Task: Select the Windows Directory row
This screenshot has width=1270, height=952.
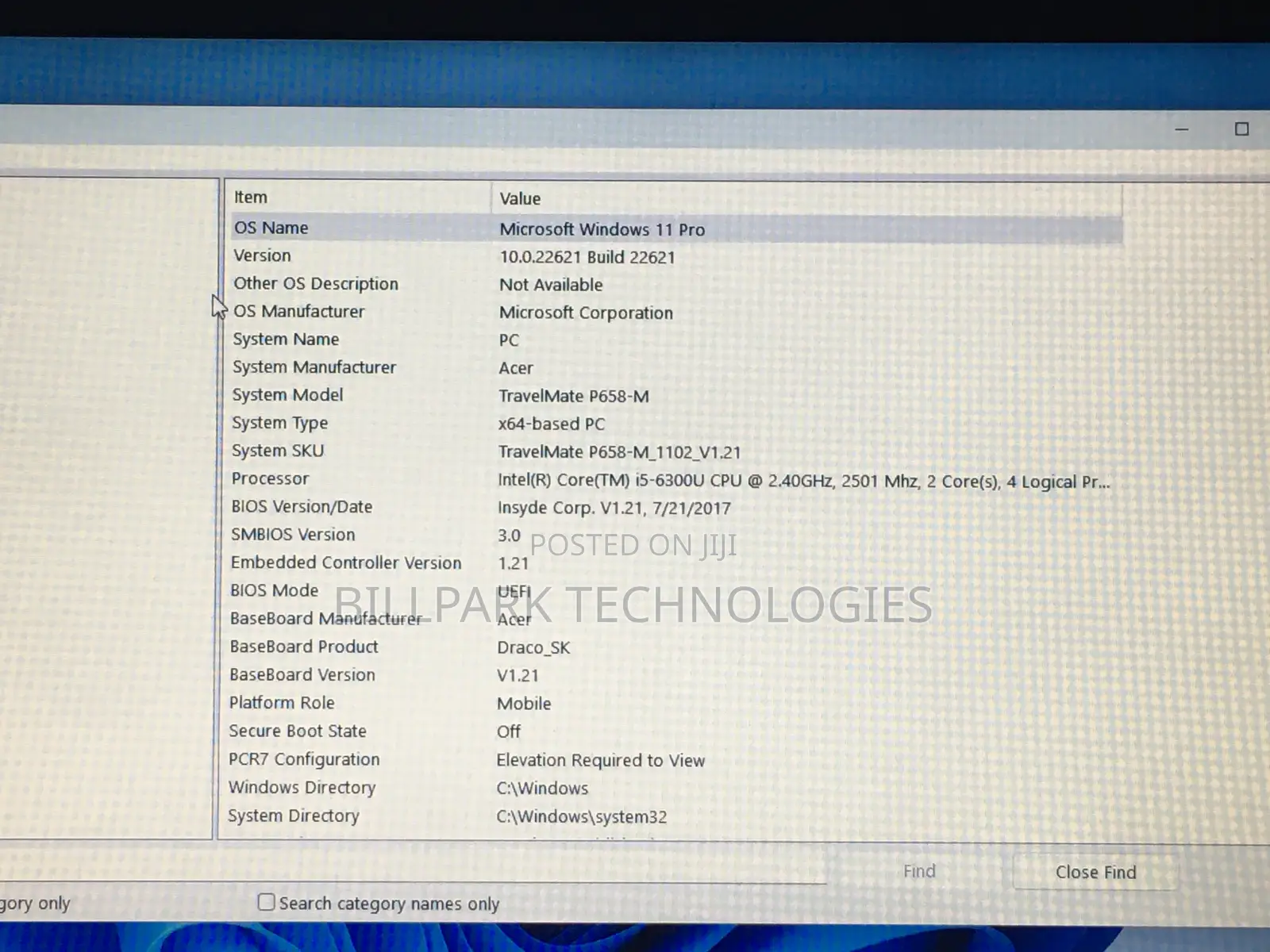Action: (x=676, y=788)
